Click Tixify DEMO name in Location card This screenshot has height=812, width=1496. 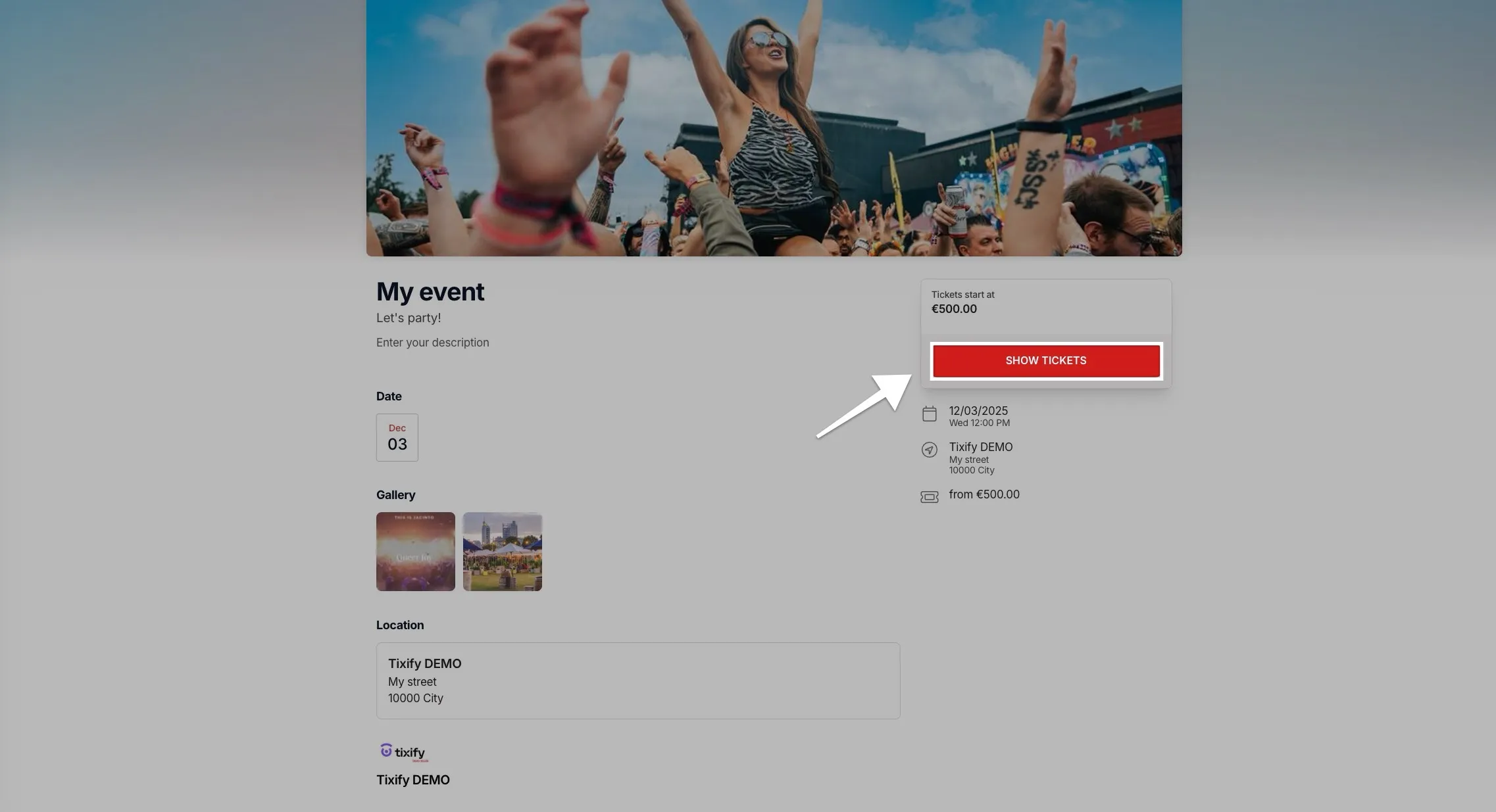(x=425, y=663)
